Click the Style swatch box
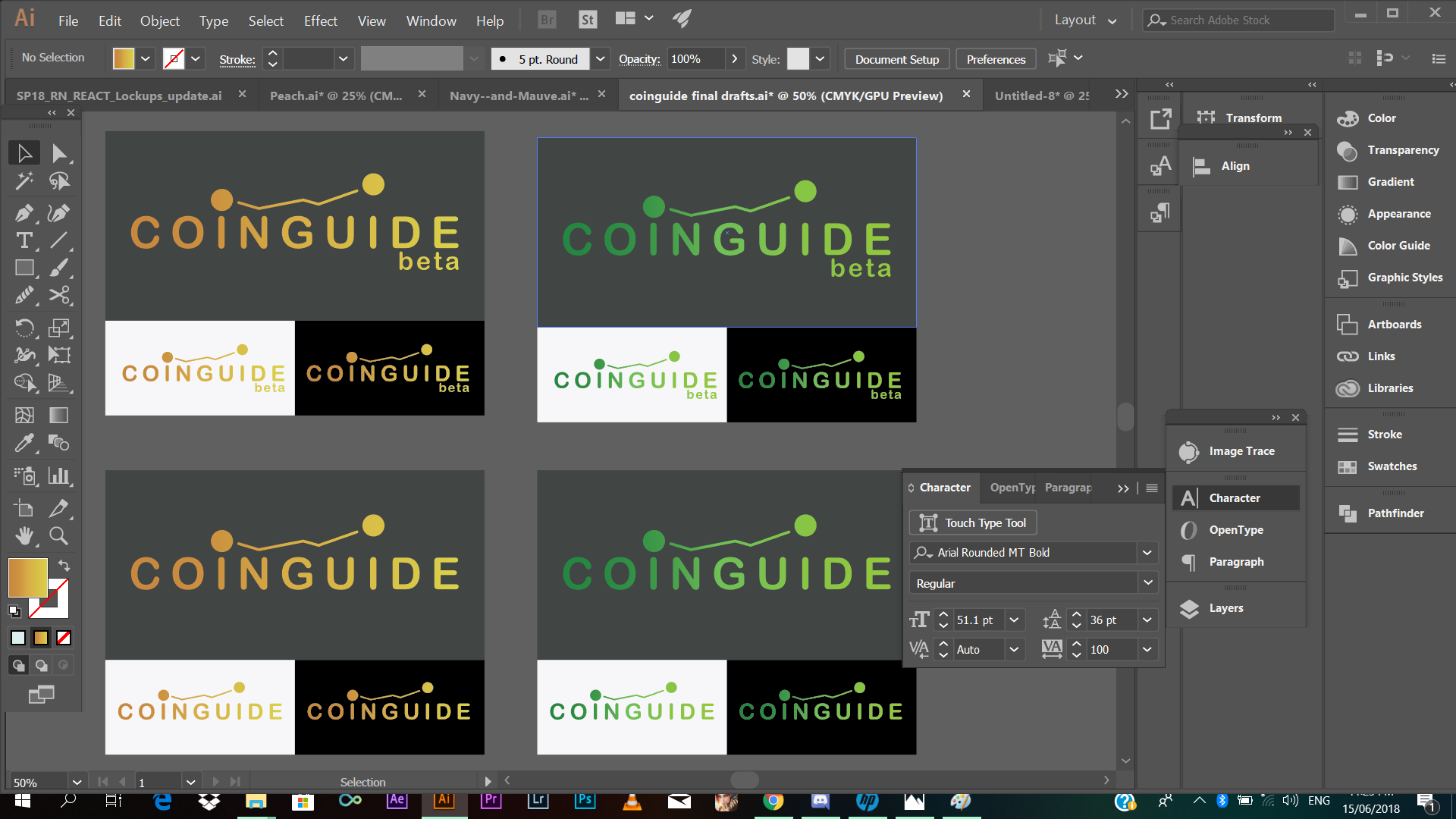 pos(798,58)
